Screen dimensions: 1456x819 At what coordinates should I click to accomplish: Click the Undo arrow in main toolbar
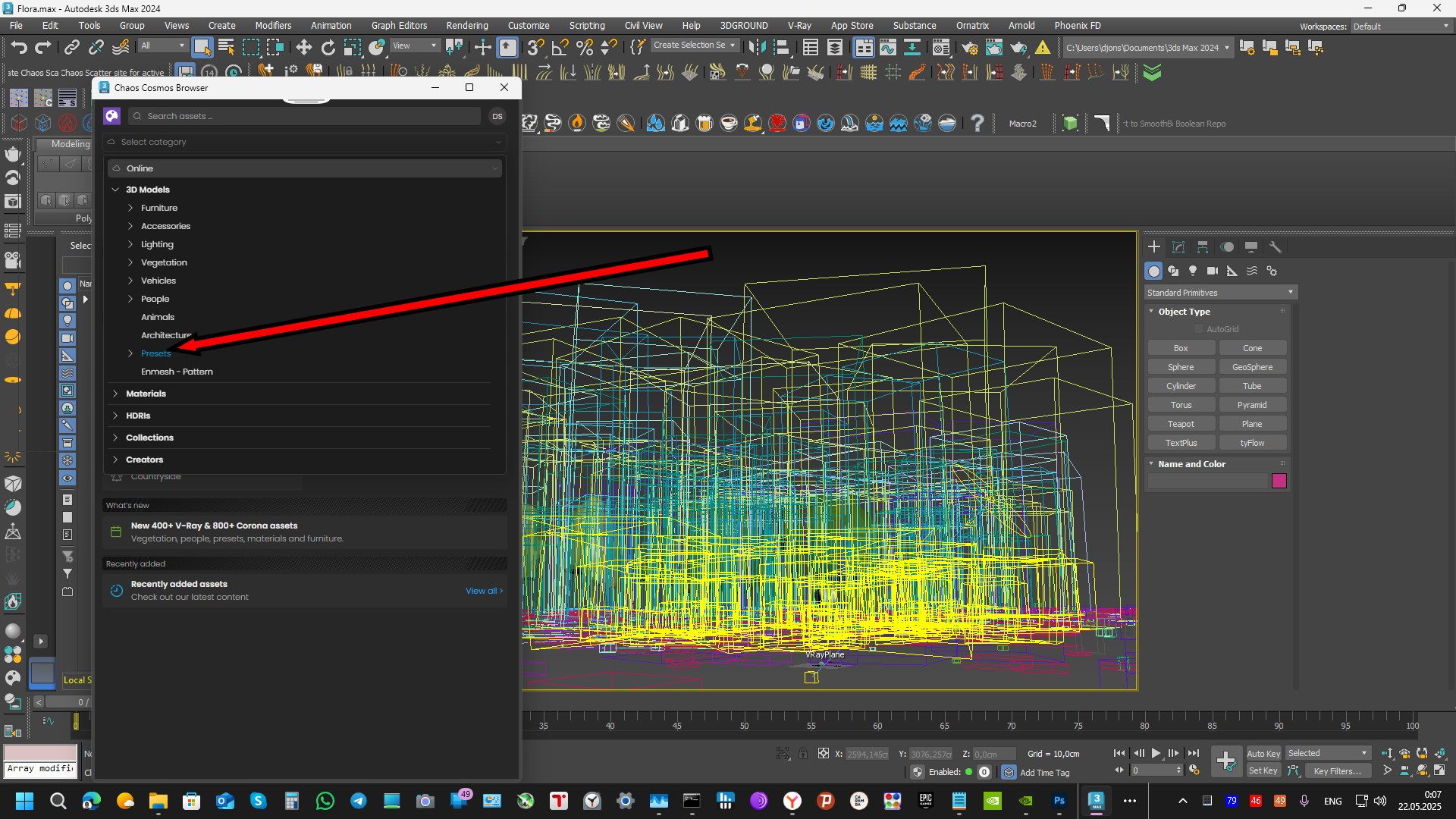point(19,47)
